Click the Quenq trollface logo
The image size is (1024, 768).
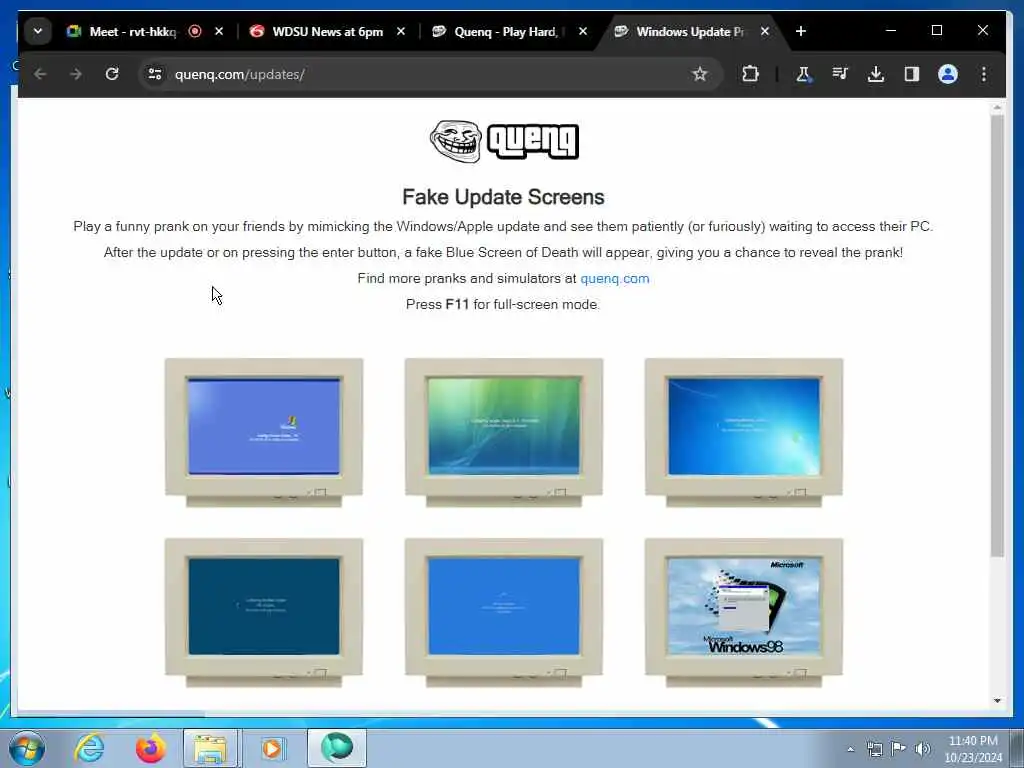pyautogui.click(x=504, y=141)
